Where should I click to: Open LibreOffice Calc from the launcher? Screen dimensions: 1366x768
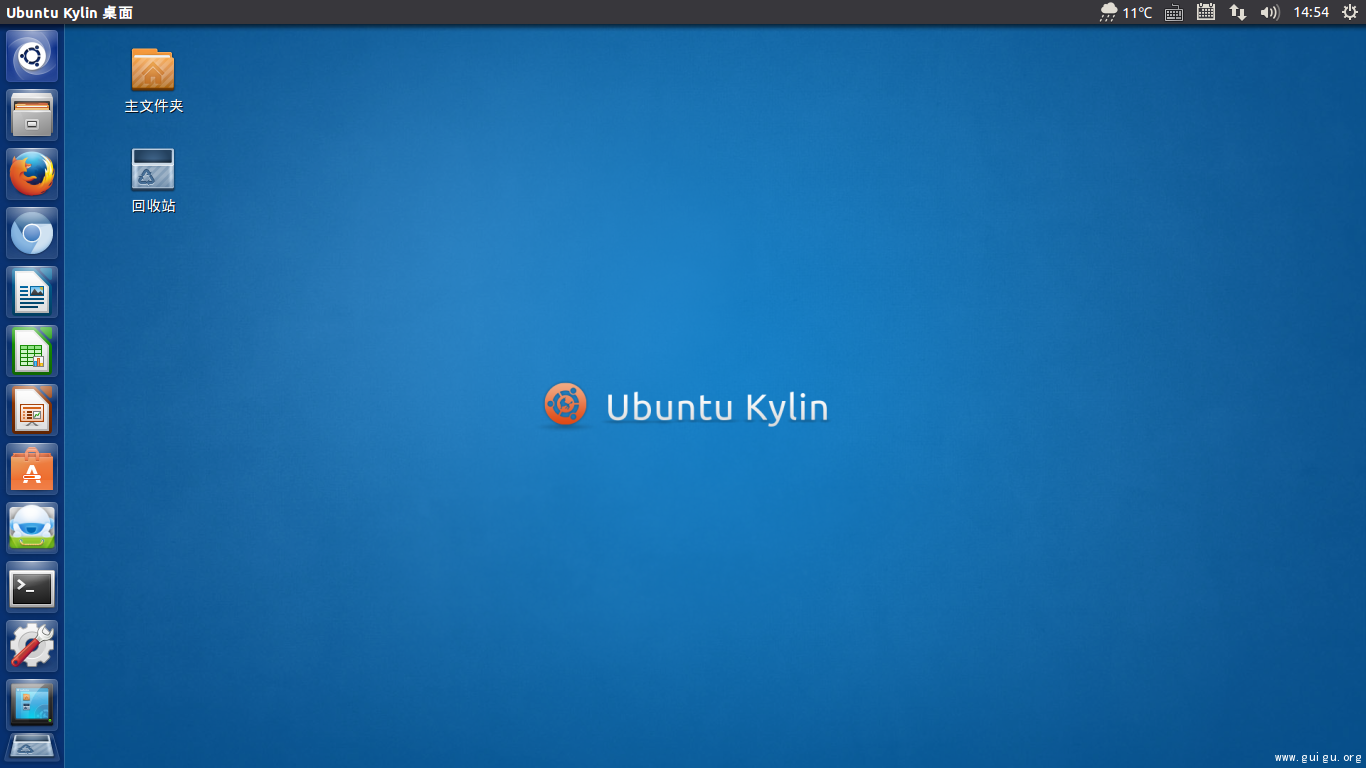[x=32, y=351]
